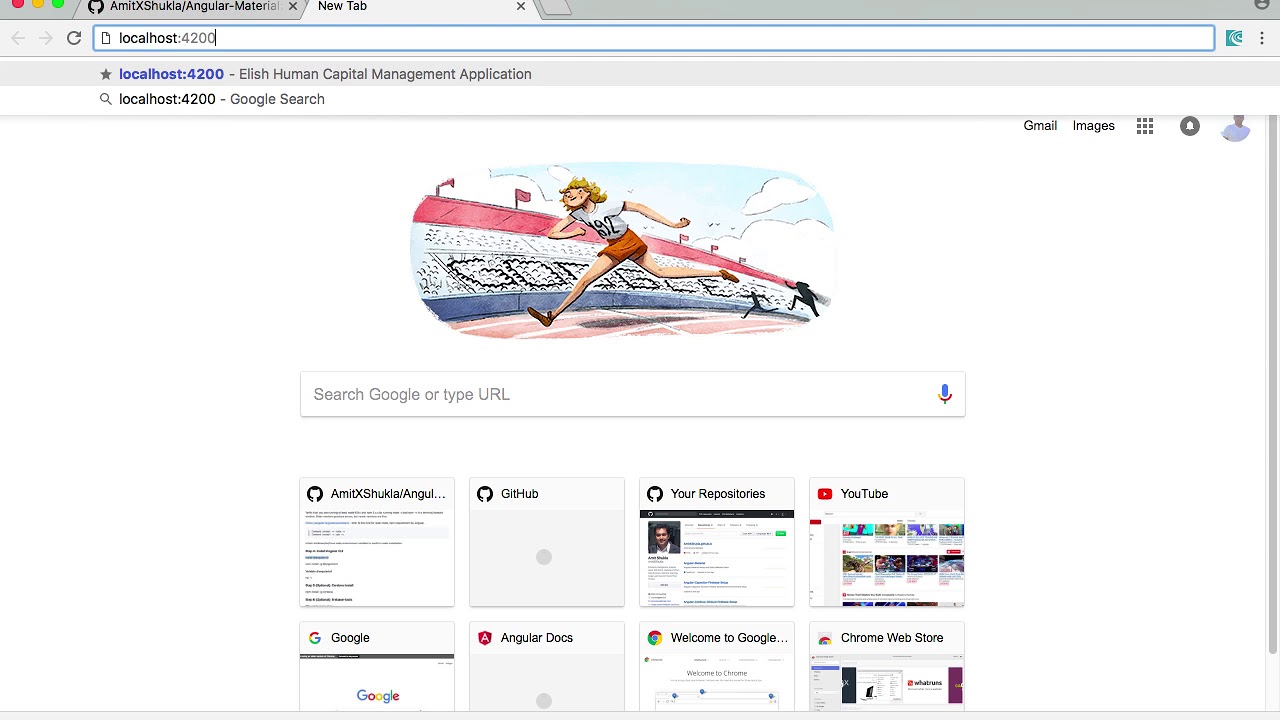Open Chrome's three-dot menu
Image resolution: width=1280 pixels, height=720 pixels.
1262,38
